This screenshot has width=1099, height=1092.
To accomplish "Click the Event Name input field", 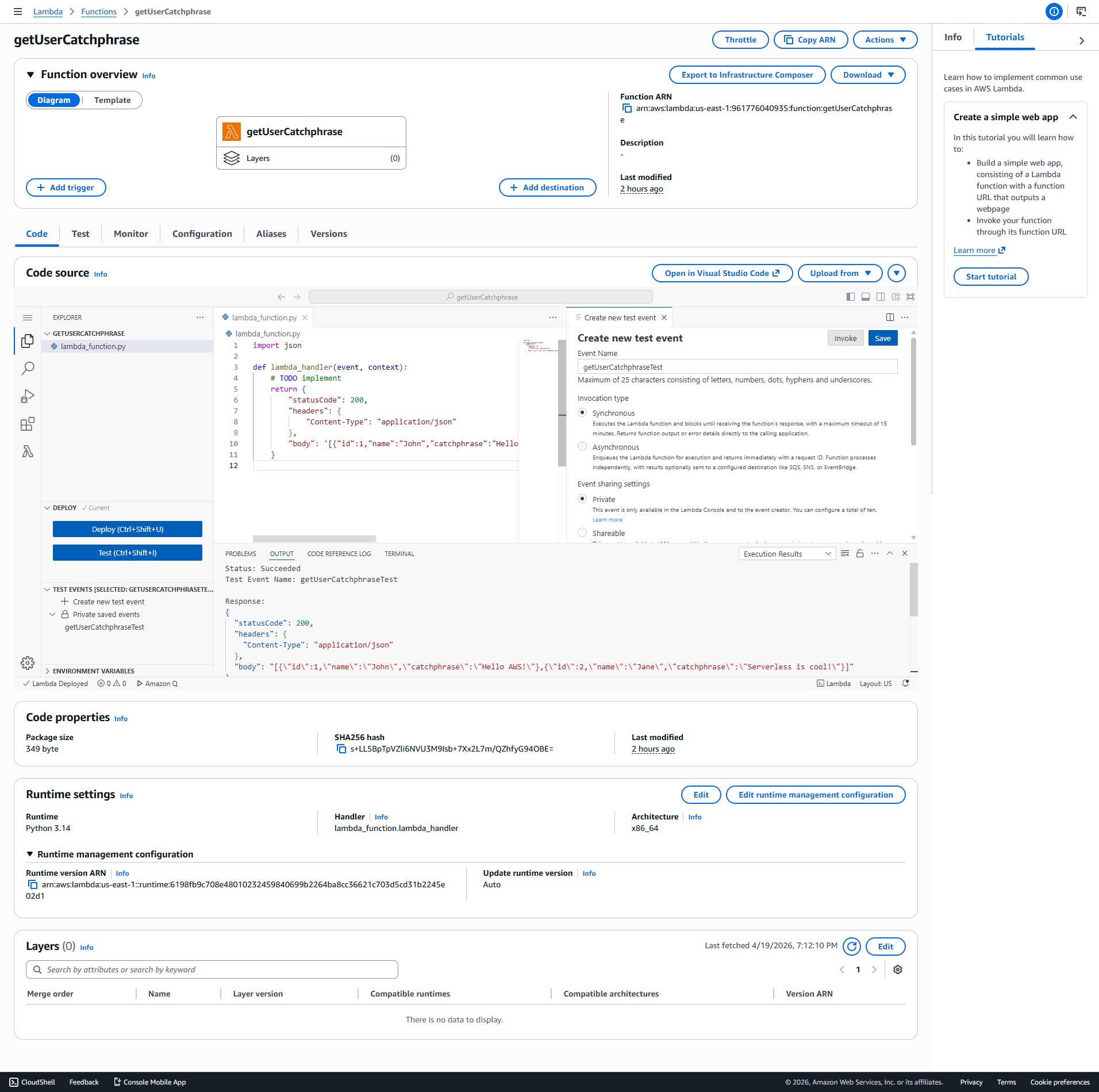I will point(737,367).
